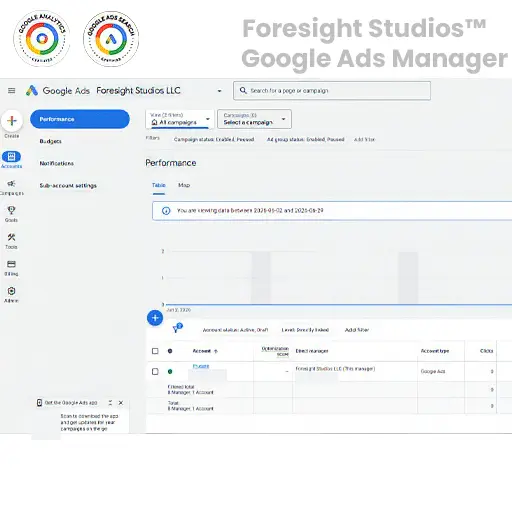Open the hamburger main menu
Image resolution: width=512 pixels, height=512 pixels.
click(x=12, y=91)
